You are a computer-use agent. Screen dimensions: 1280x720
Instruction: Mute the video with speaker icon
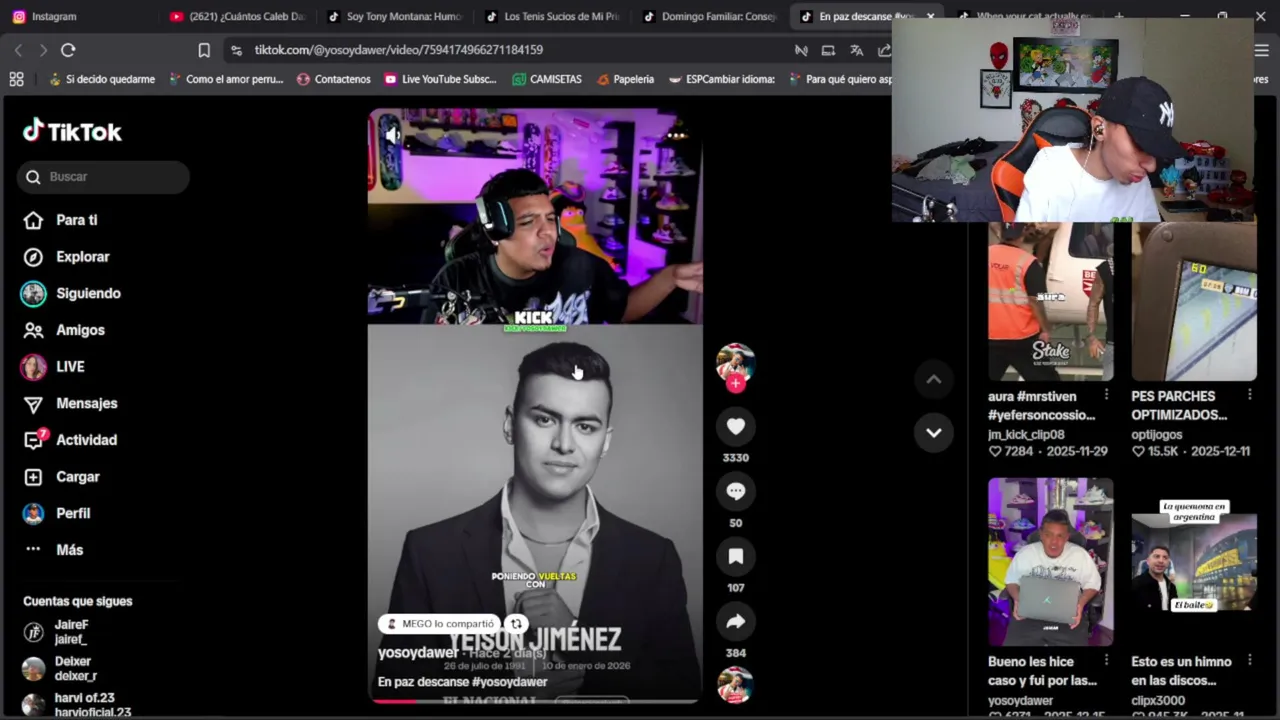tap(393, 135)
